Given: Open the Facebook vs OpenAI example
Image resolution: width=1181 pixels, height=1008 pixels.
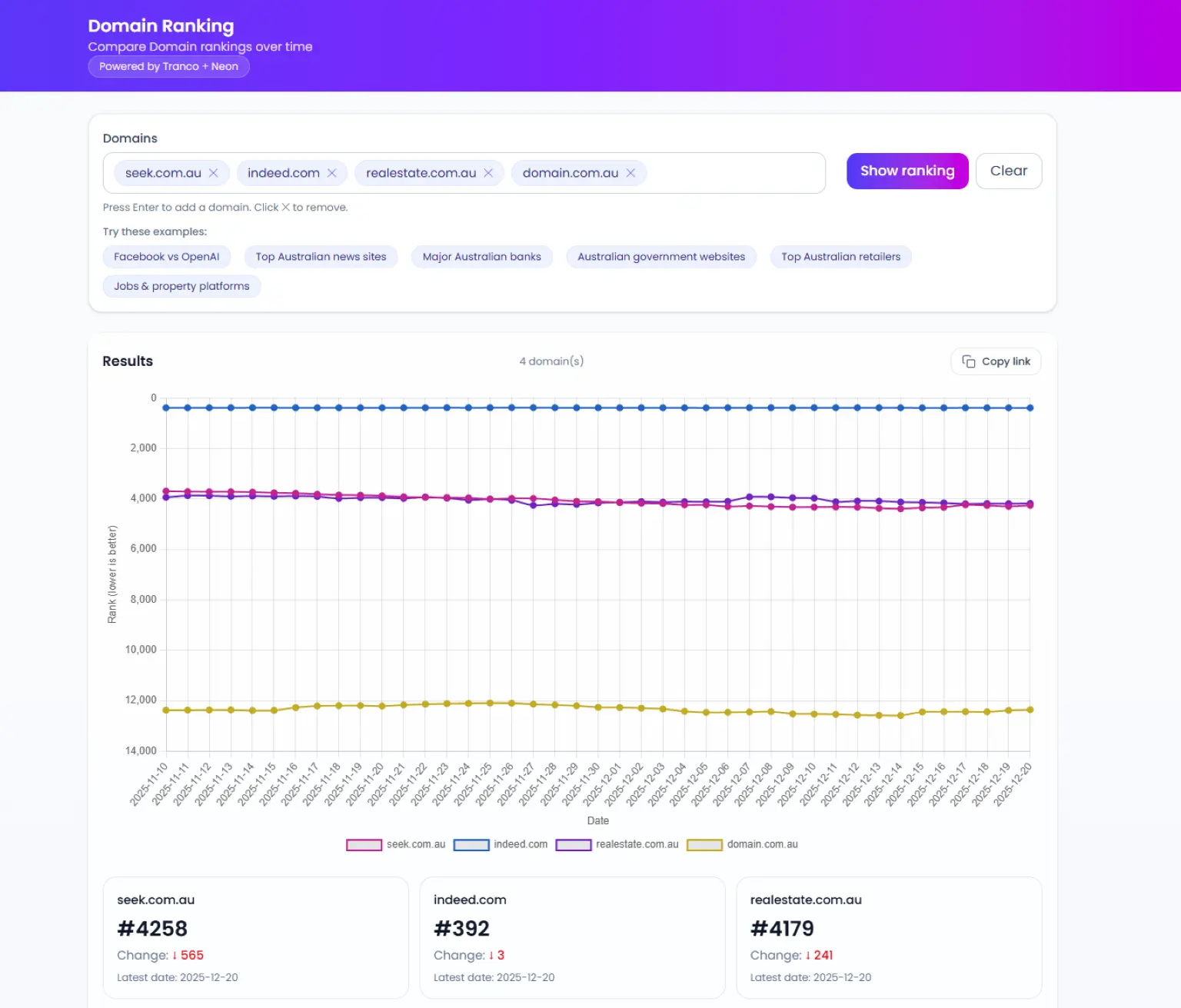Looking at the screenshot, I should coord(166,256).
